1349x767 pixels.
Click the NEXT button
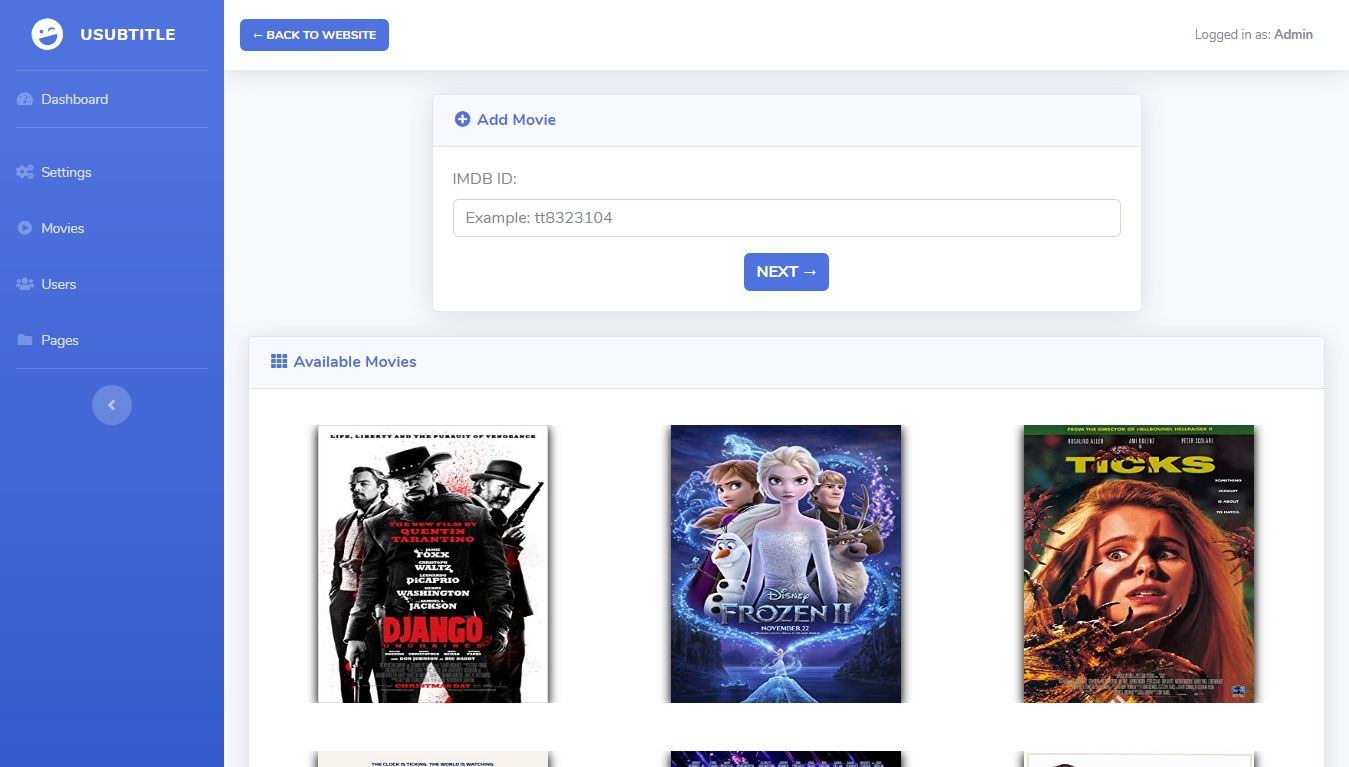click(x=786, y=272)
